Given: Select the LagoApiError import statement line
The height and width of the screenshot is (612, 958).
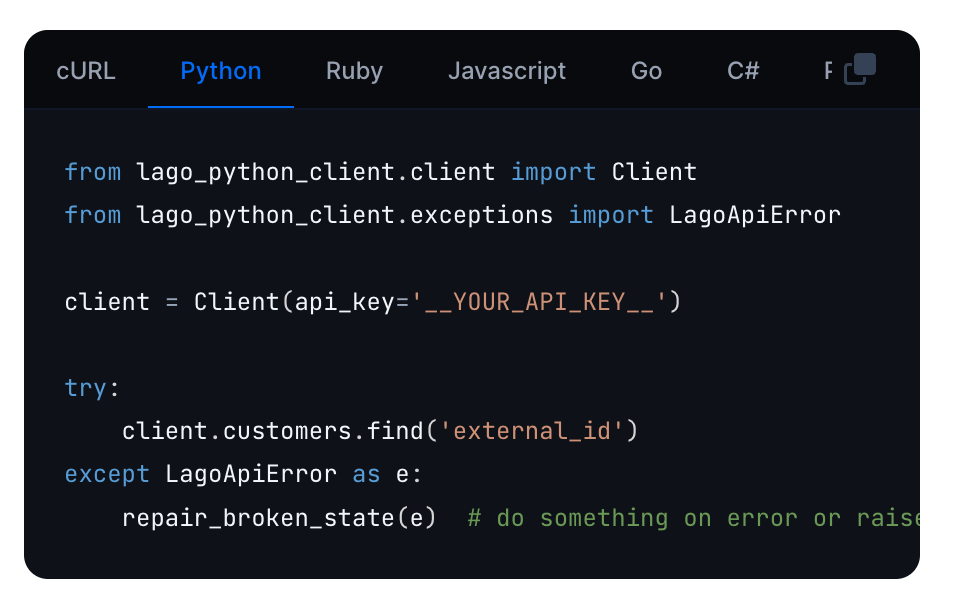Looking at the screenshot, I should tap(450, 214).
